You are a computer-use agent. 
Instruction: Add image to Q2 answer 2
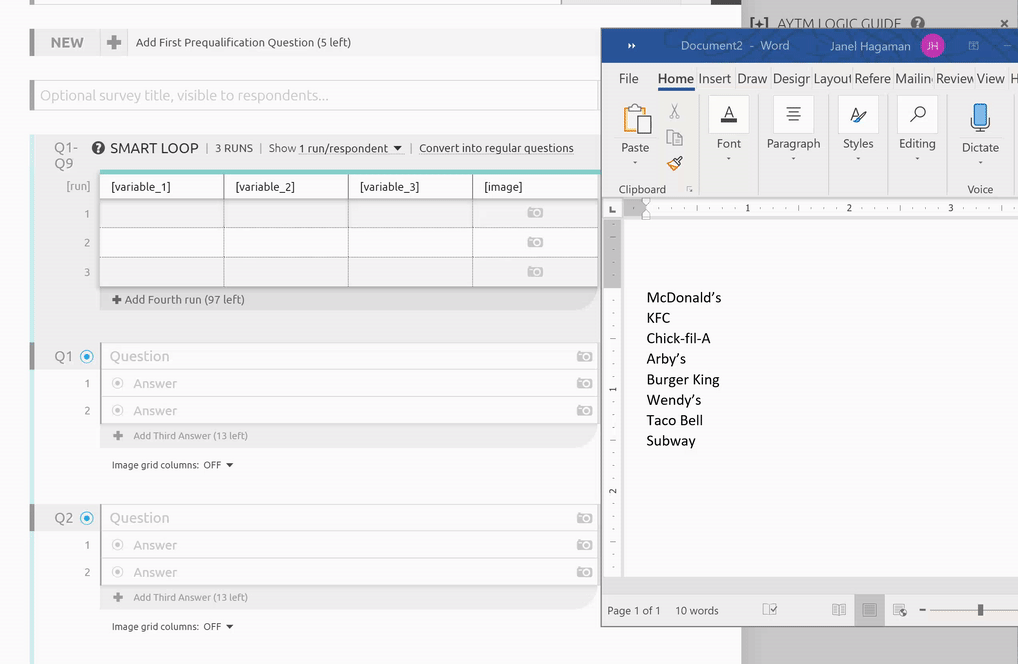point(584,572)
